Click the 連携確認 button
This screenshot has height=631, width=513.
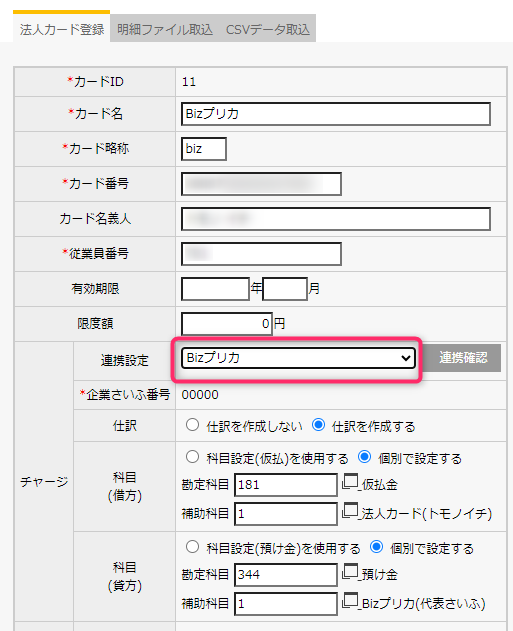coord(463,357)
